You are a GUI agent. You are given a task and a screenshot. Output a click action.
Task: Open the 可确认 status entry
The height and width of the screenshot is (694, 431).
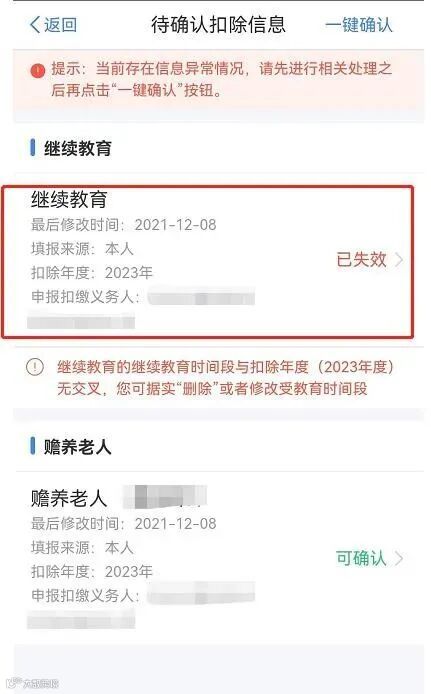coord(362,558)
